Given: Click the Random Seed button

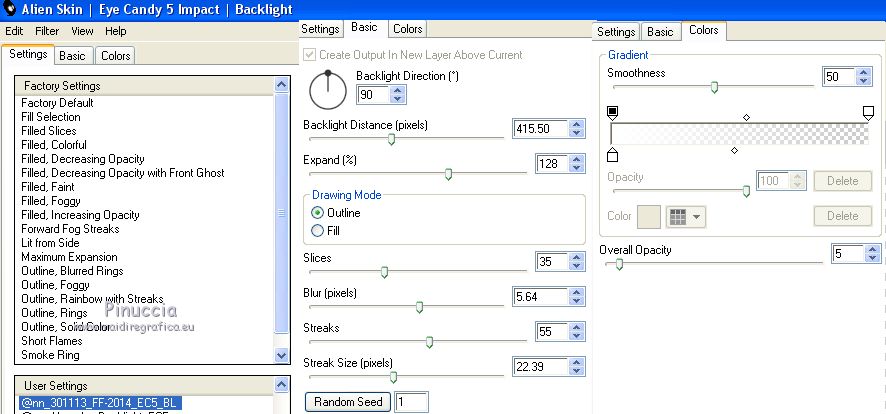Looking at the screenshot, I should coord(348,402).
